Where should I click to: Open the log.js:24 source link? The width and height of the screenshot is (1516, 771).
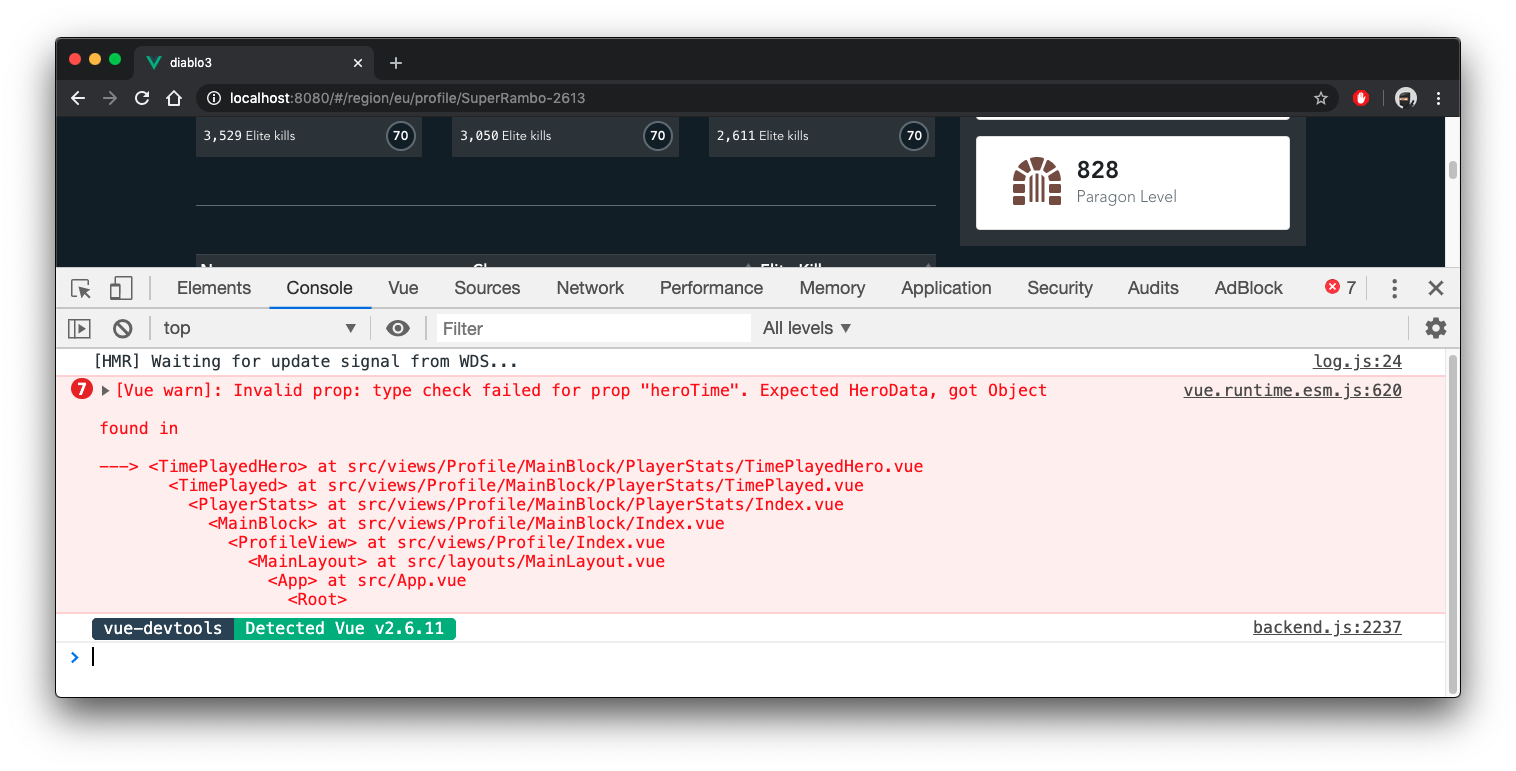pyautogui.click(x=1357, y=362)
